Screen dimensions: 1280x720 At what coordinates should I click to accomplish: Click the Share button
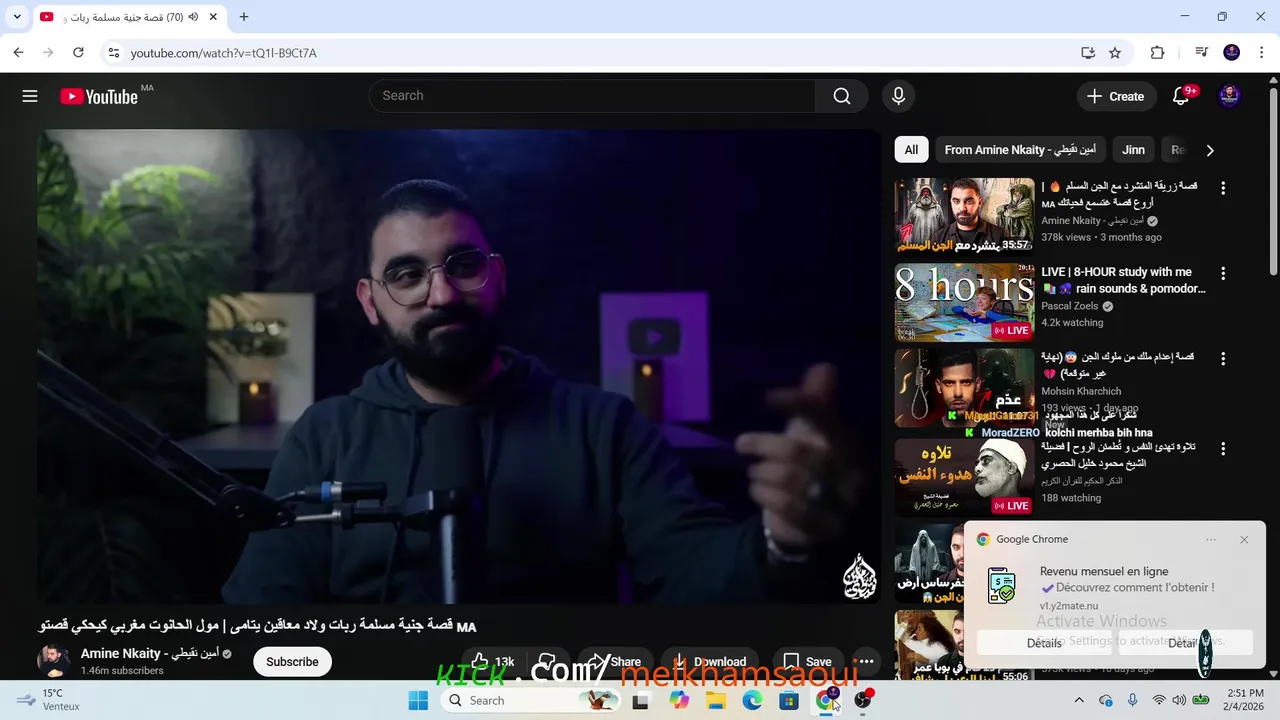613,661
